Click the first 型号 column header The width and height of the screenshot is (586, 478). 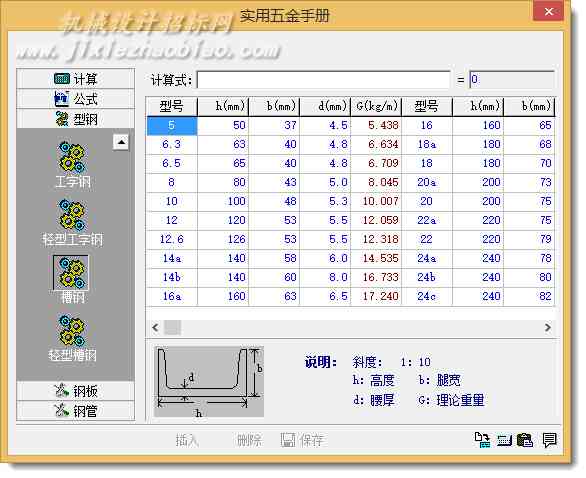[172, 107]
